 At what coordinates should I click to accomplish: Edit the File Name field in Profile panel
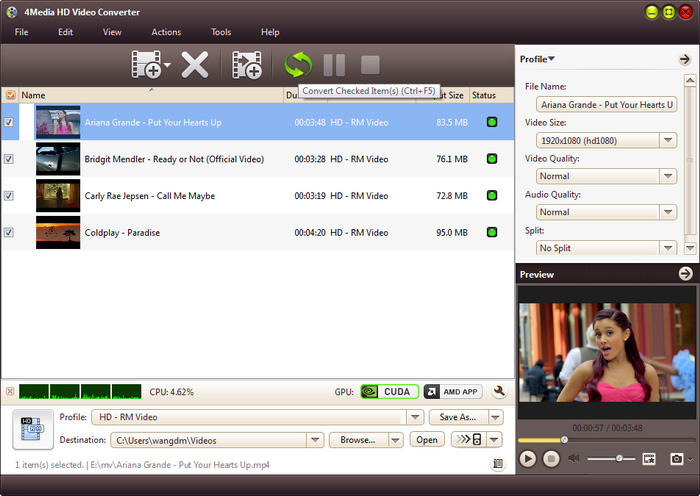[606, 104]
